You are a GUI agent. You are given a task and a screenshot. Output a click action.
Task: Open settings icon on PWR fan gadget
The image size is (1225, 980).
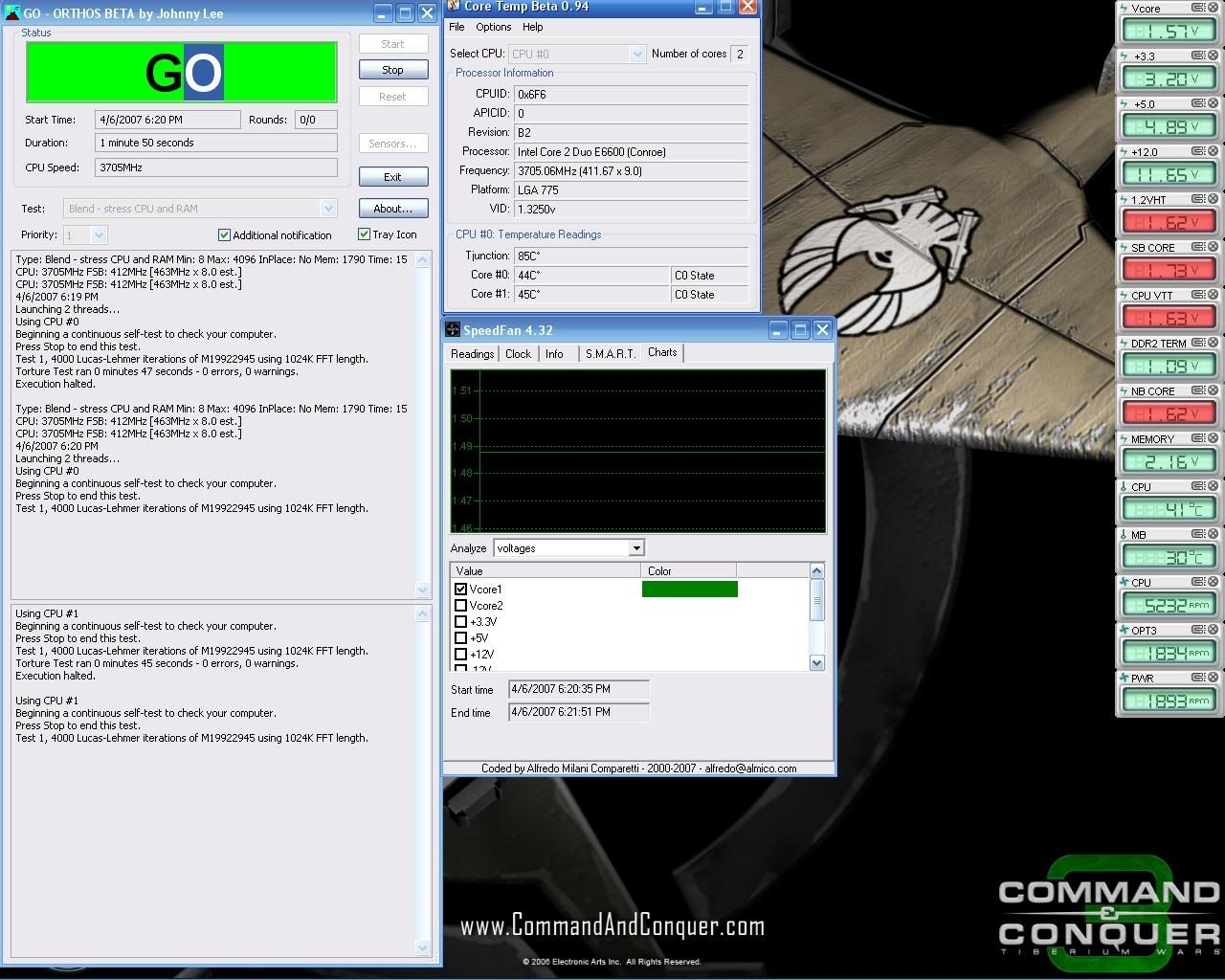tap(1198, 678)
